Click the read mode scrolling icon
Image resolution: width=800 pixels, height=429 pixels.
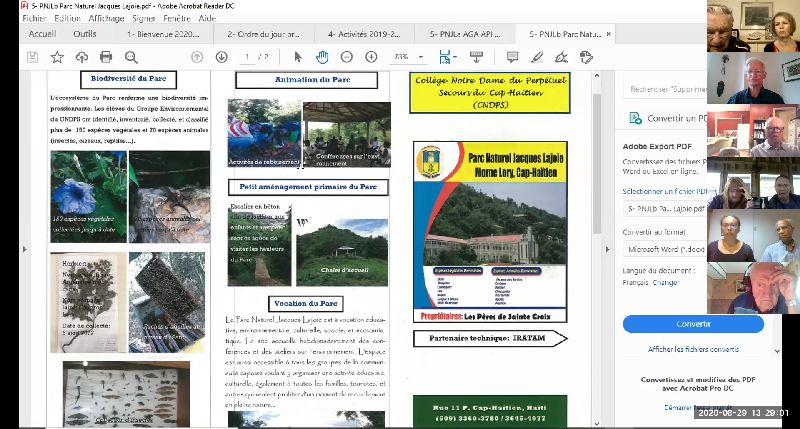(x=477, y=57)
